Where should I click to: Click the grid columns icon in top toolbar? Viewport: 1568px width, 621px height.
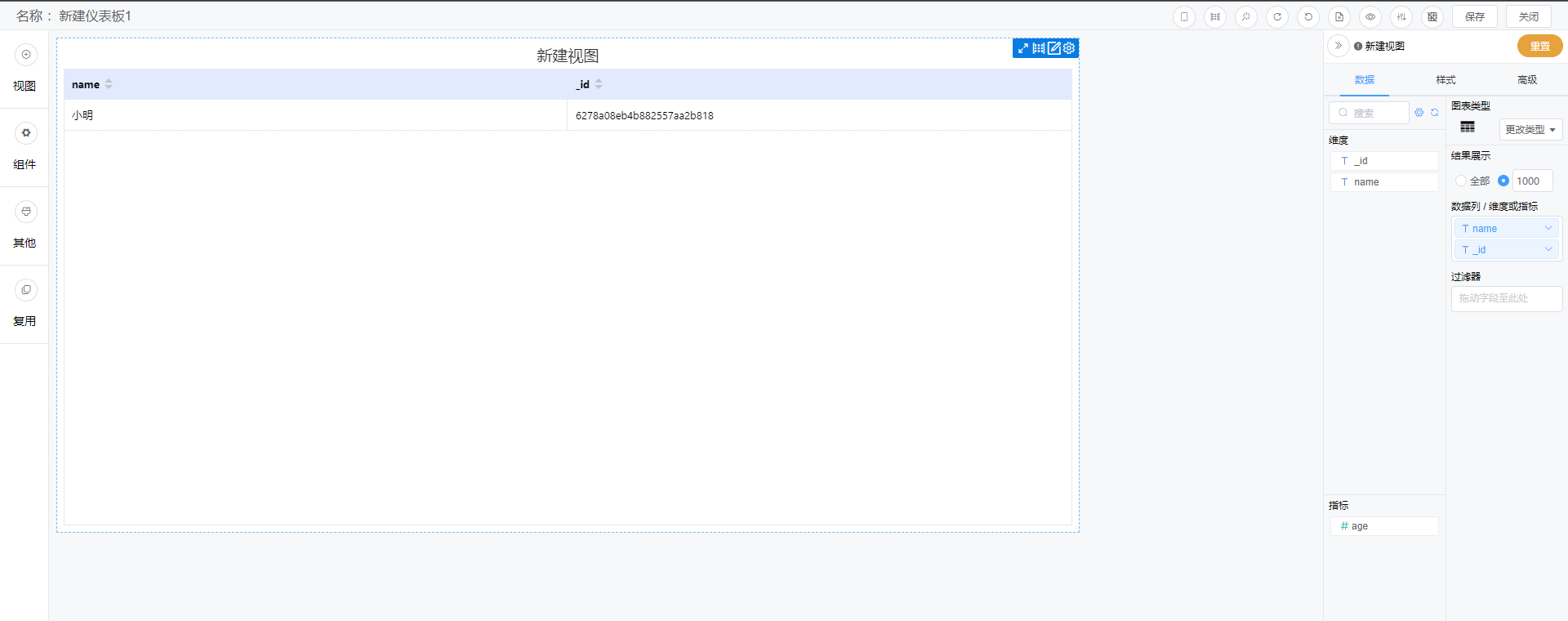pyautogui.click(x=1215, y=16)
